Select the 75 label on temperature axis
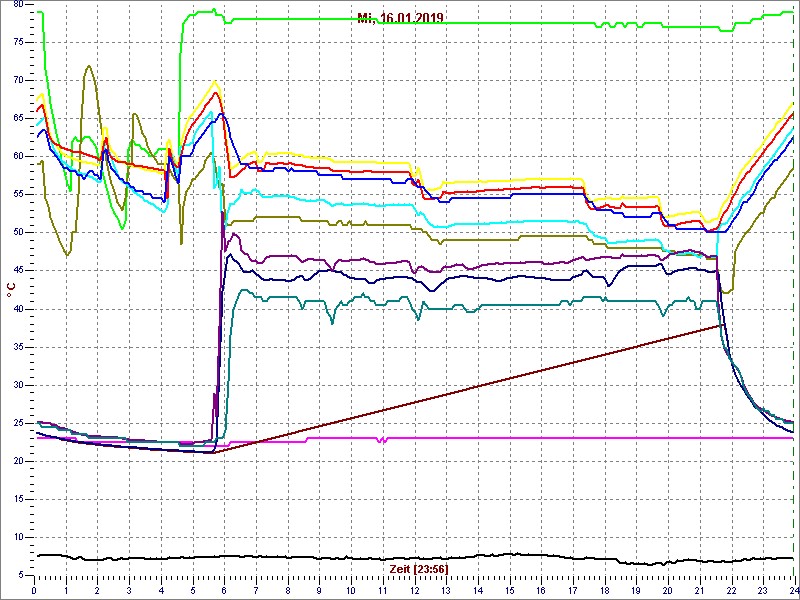 [x=18, y=42]
